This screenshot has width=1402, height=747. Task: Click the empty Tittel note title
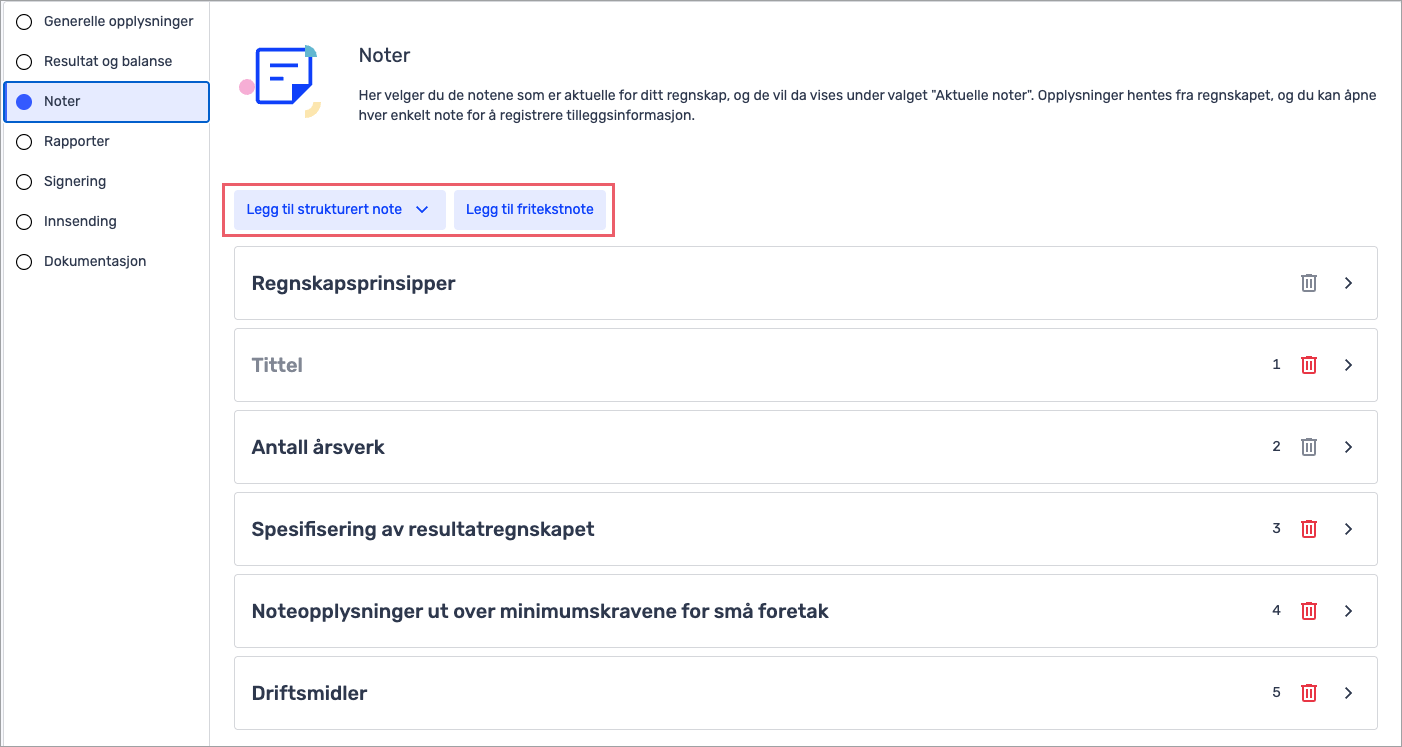(x=277, y=365)
